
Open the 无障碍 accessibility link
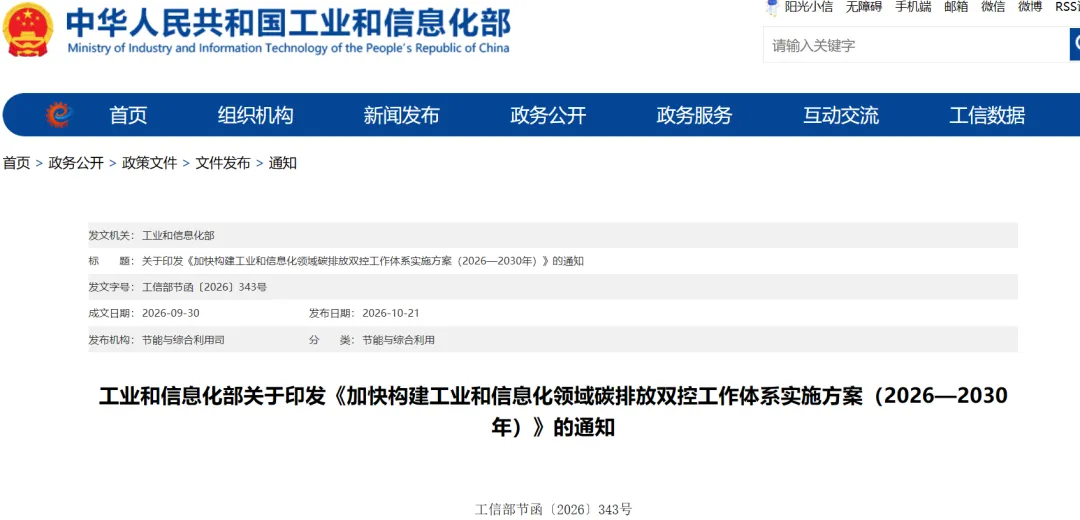tap(864, 7)
